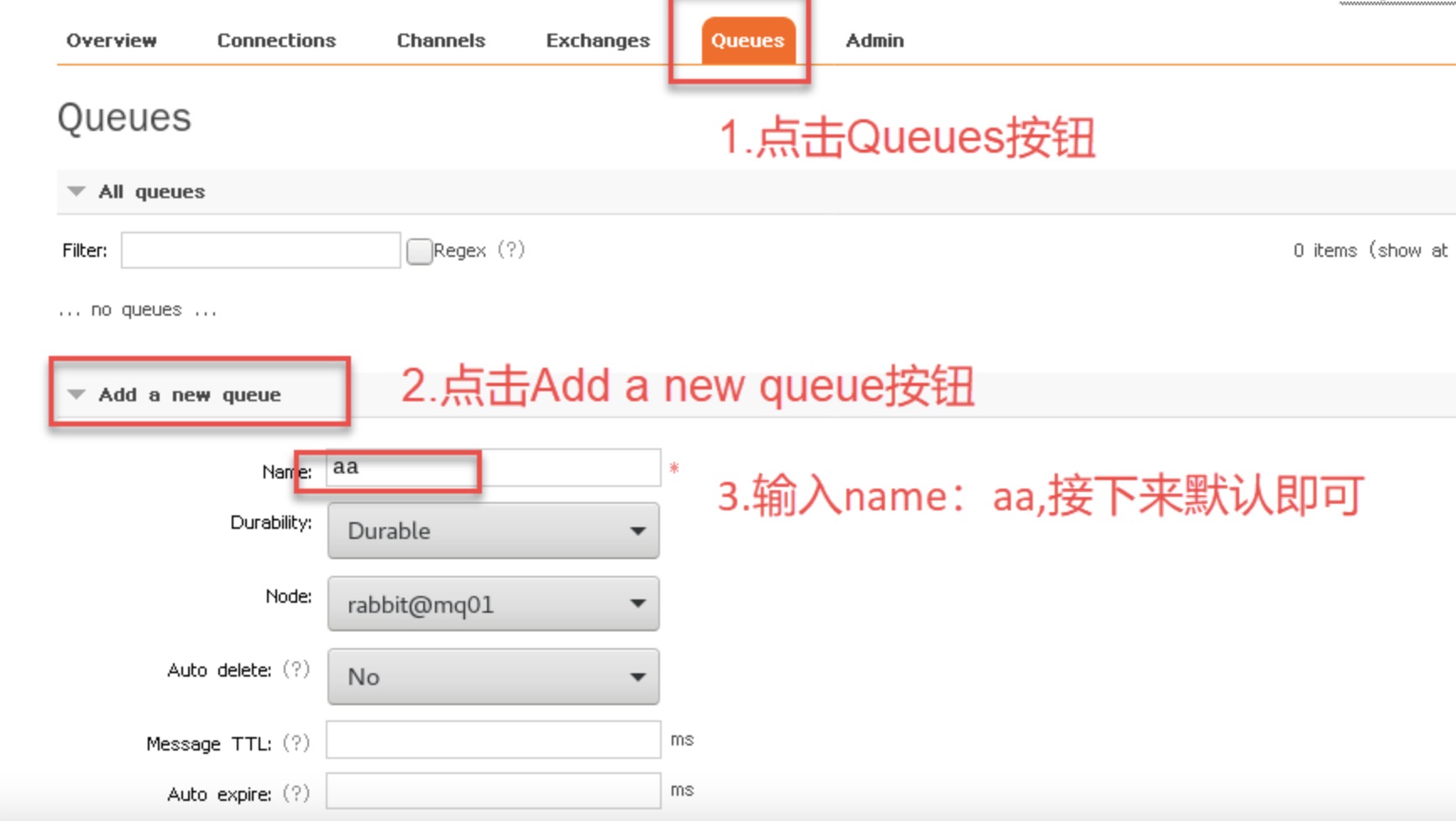Enable the Regex checkbox

(418, 250)
